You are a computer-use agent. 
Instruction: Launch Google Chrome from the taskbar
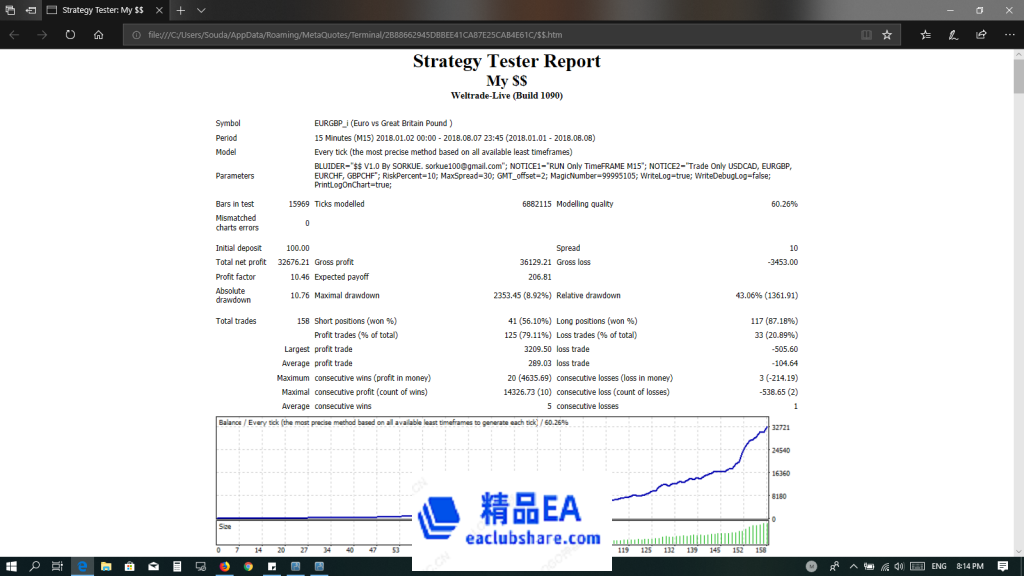click(x=247, y=565)
